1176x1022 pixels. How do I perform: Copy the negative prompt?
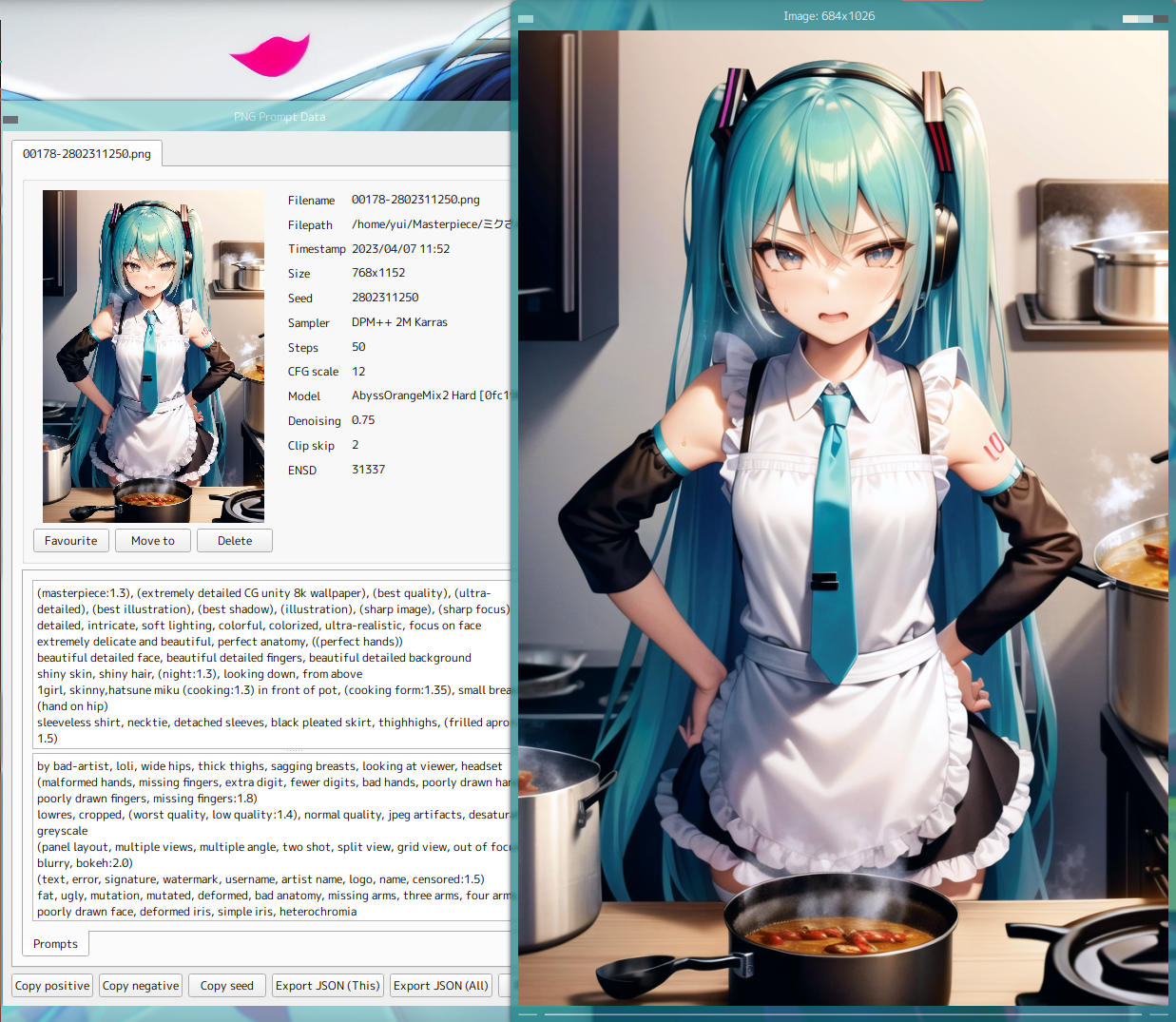coord(141,986)
